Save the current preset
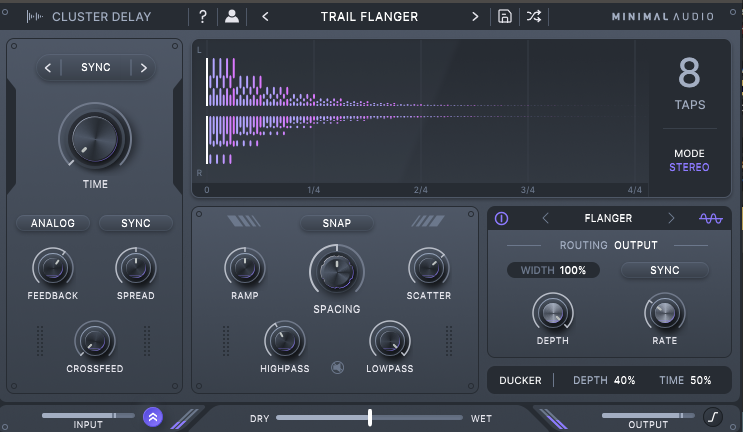This screenshot has height=432, width=743. 505,16
